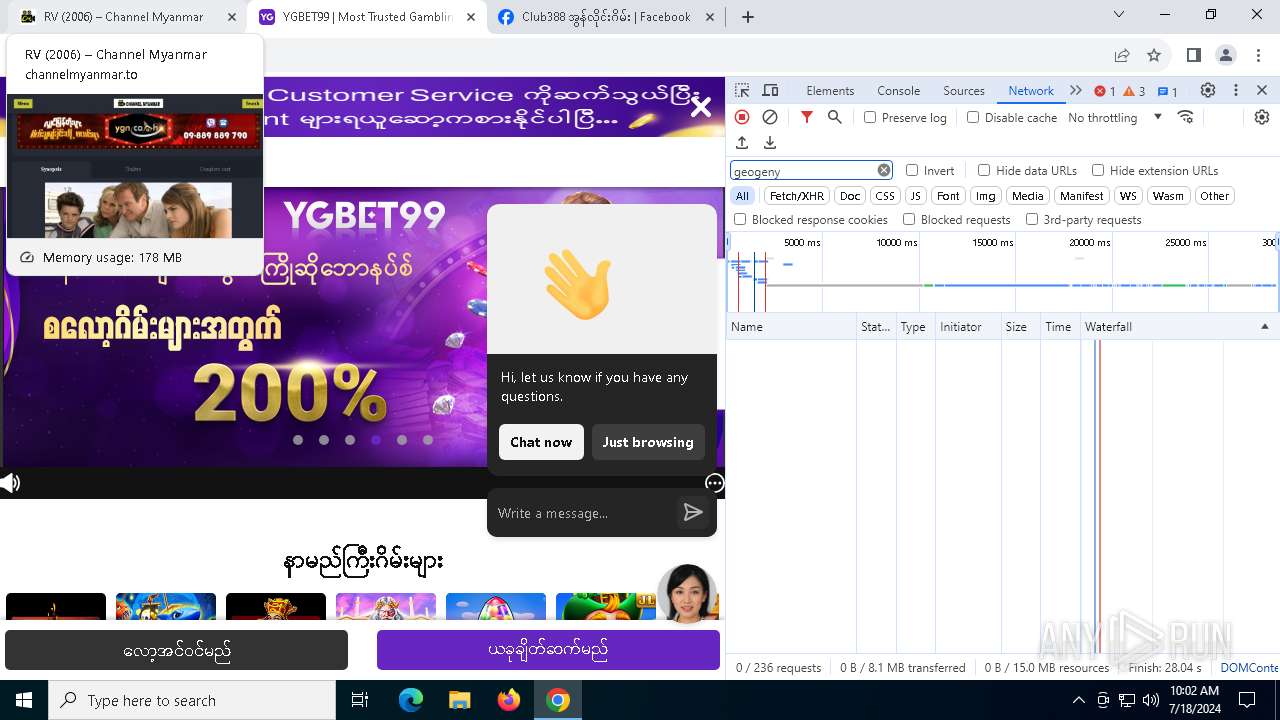This screenshot has height=720, width=1280.
Task: Check Hide extension URLs
Action: click(x=1098, y=170)
